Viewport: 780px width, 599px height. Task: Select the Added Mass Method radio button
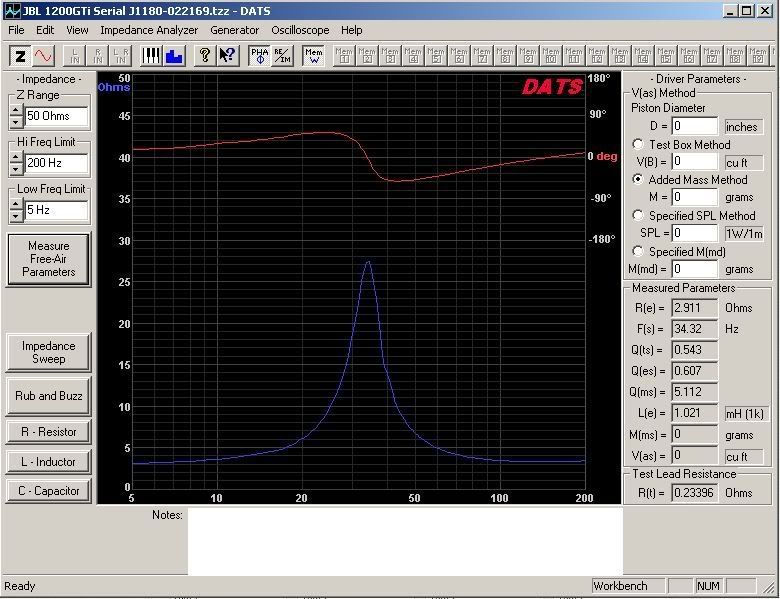point(638,180)
